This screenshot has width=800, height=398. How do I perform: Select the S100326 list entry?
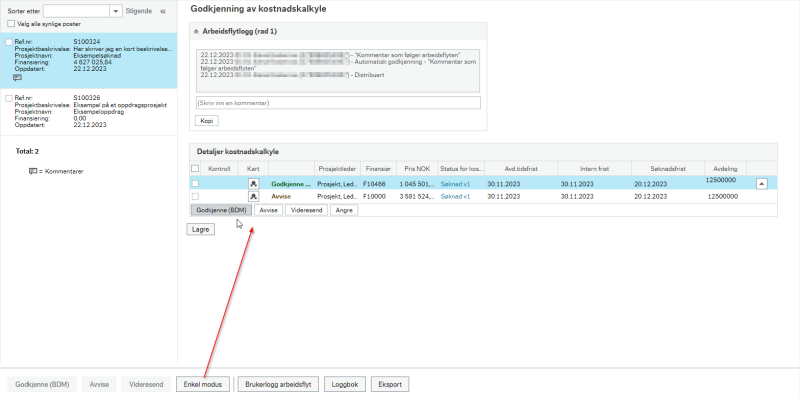click(89, 111)
